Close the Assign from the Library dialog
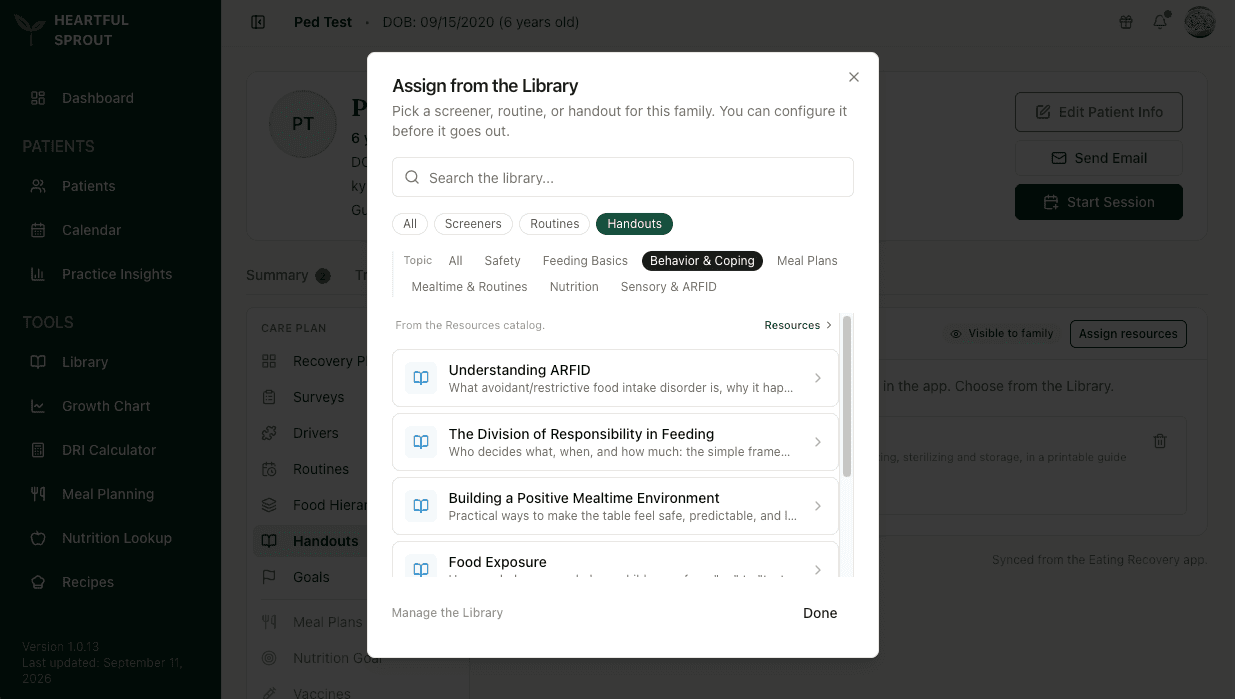The image size is (1235, 699). coord(854,77)
